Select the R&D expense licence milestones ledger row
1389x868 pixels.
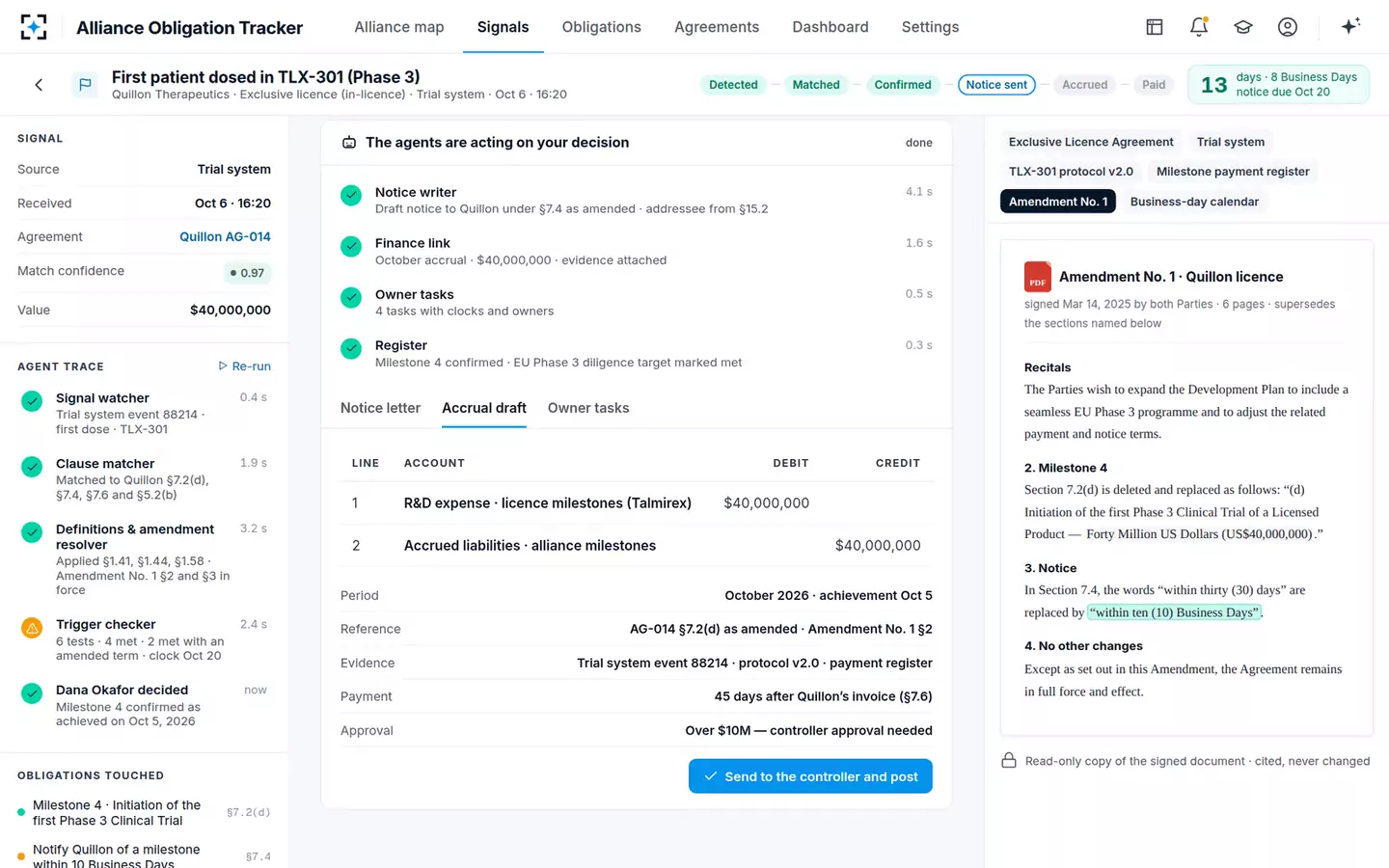tap(637, 503)
